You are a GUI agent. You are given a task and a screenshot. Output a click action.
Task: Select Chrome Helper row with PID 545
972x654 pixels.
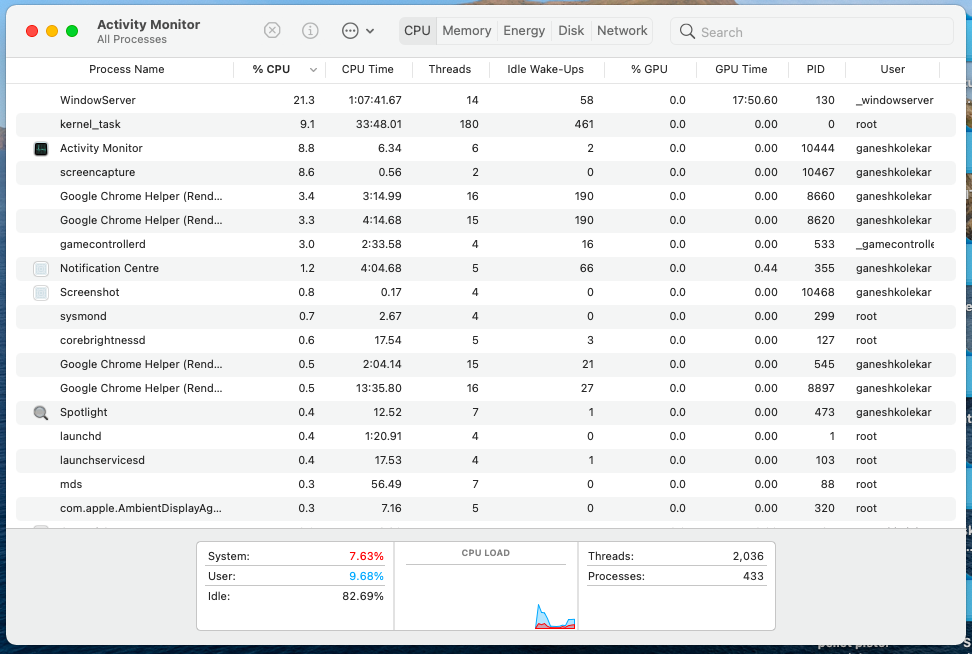coord(485,365)
